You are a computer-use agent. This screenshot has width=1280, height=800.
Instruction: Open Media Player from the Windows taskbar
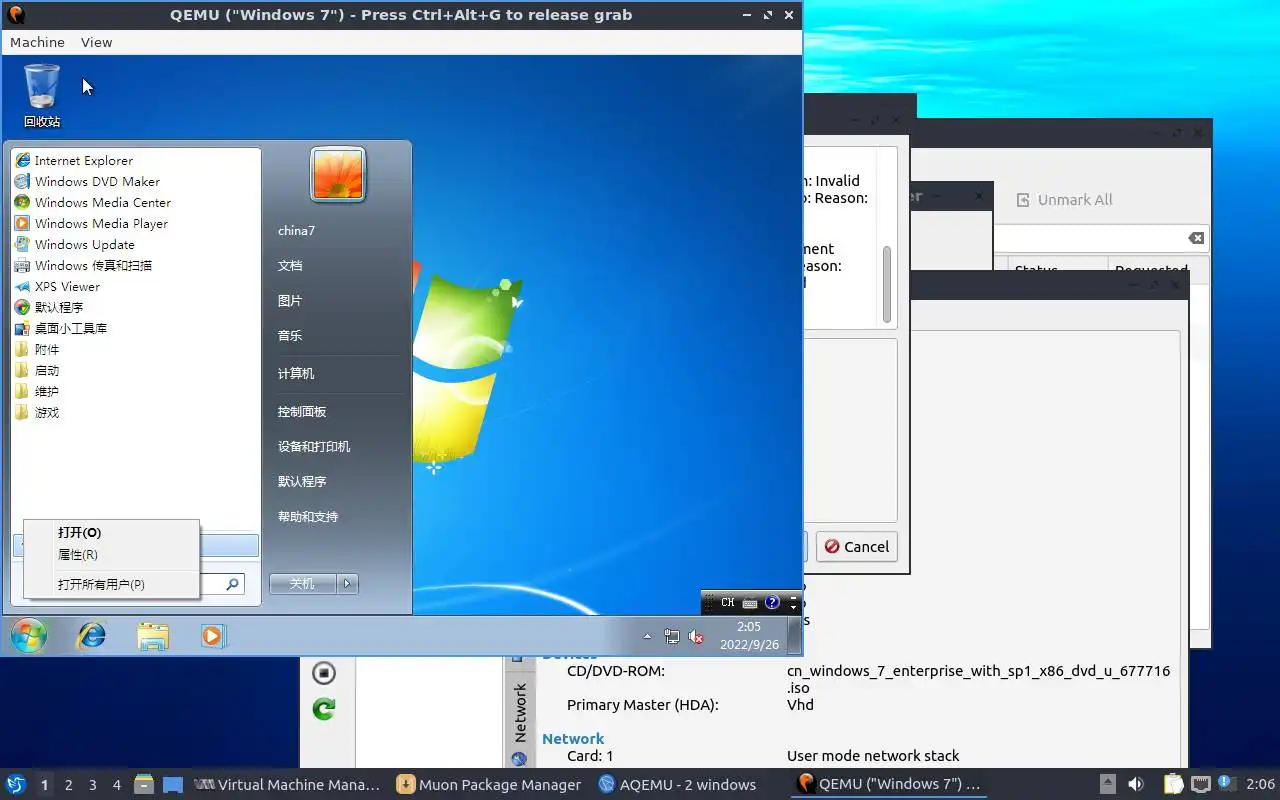[x=213, y=636]
